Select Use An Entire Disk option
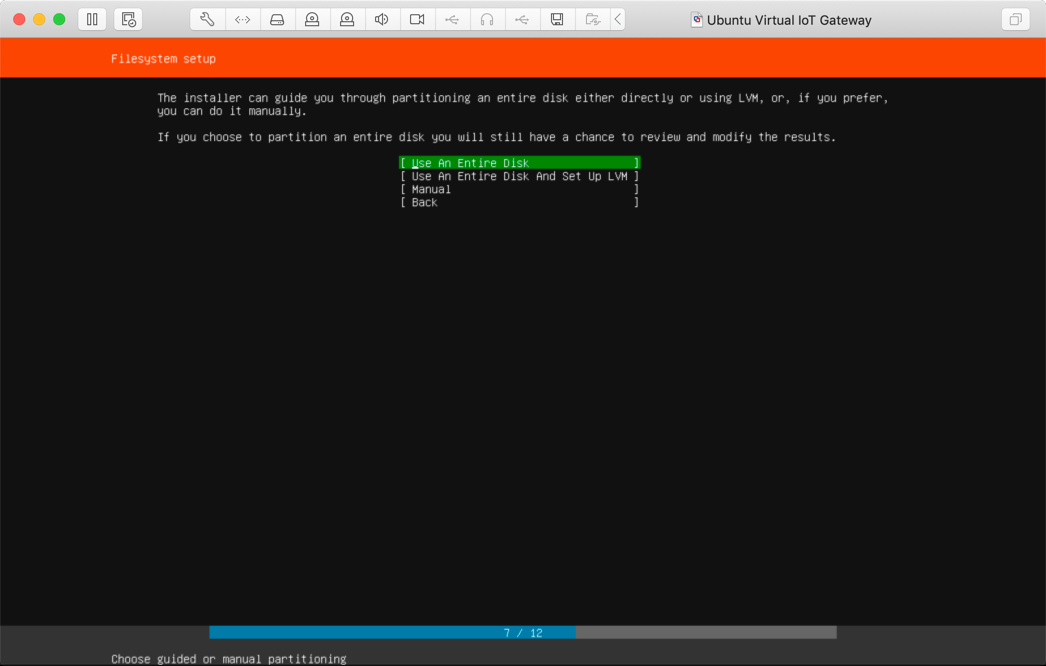The height and width of the screenshot is (666, 1046). point(520,163)
